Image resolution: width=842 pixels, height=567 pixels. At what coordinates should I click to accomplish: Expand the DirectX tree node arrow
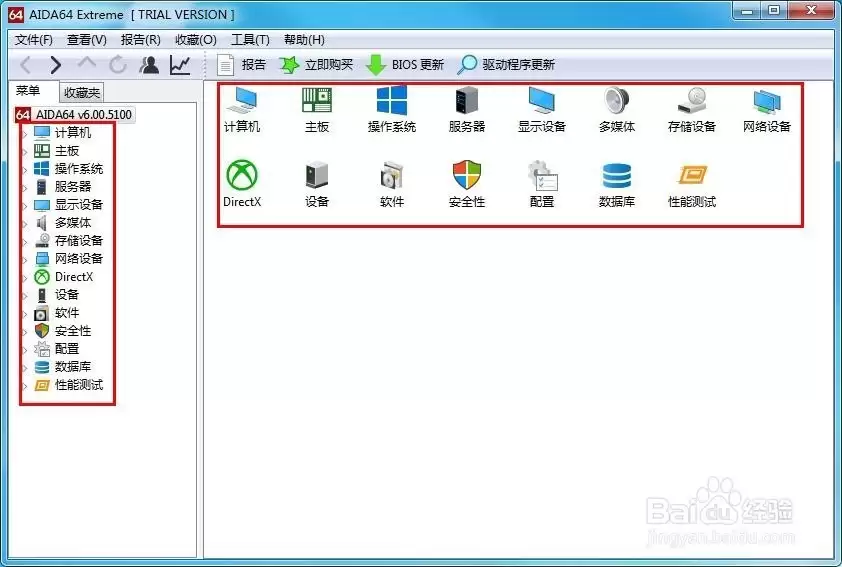[x=25, y=278]
